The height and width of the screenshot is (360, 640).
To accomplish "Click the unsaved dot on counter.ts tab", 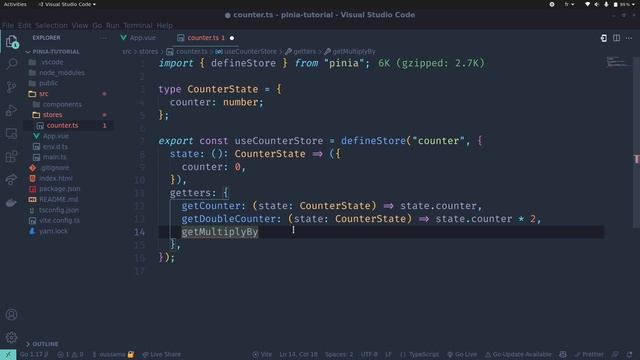I will (232, 38).
